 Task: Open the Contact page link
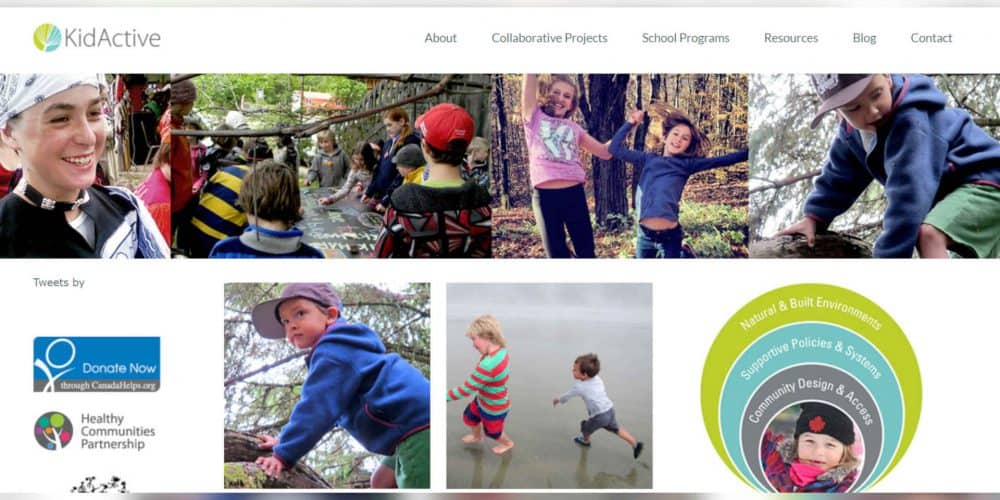click(x=931, y=38)
